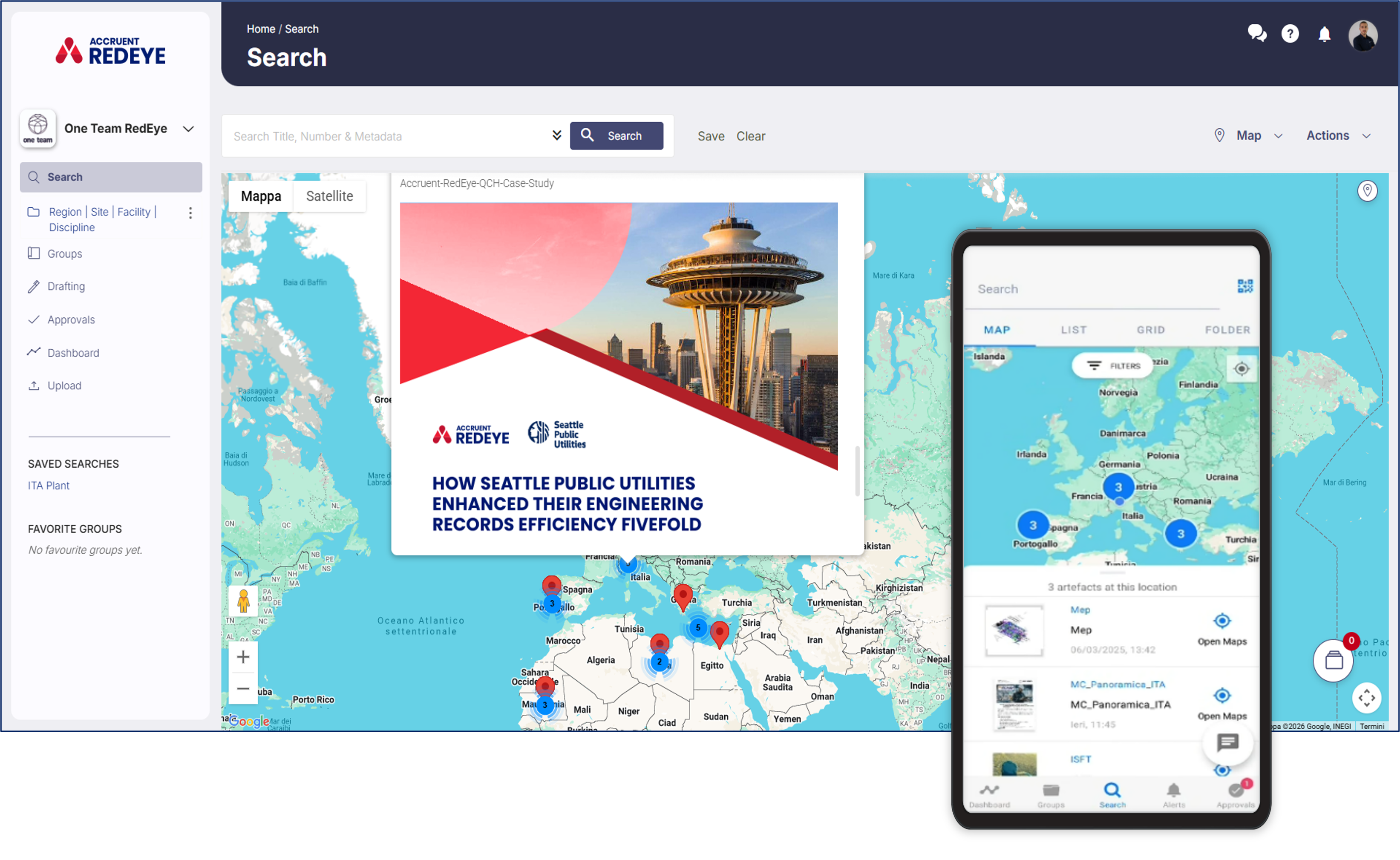Image resolution: width=1400 pixels, height=860 pixels.
Task: Click Home in the breadcrumb
Action: point(261,29)
